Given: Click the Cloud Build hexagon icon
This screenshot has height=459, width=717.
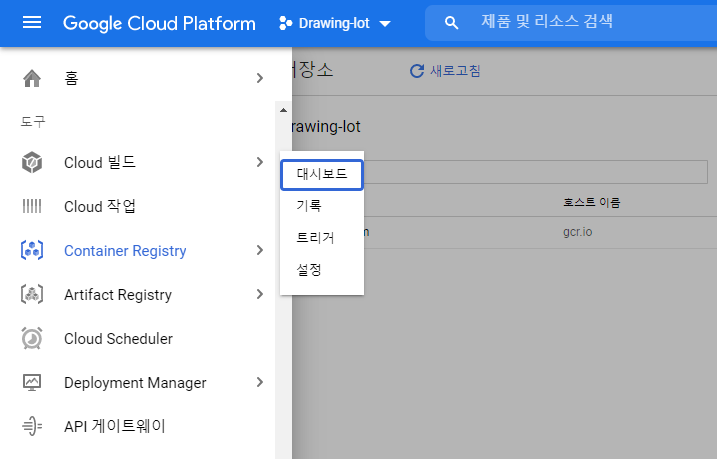Looking at the screenshot, I should click(32, 162).
